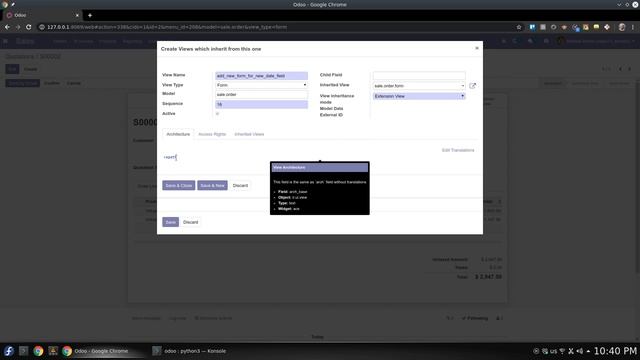Click the site info icon in address bar
This screenshot has height=360, width=640.
pos(42,27)
